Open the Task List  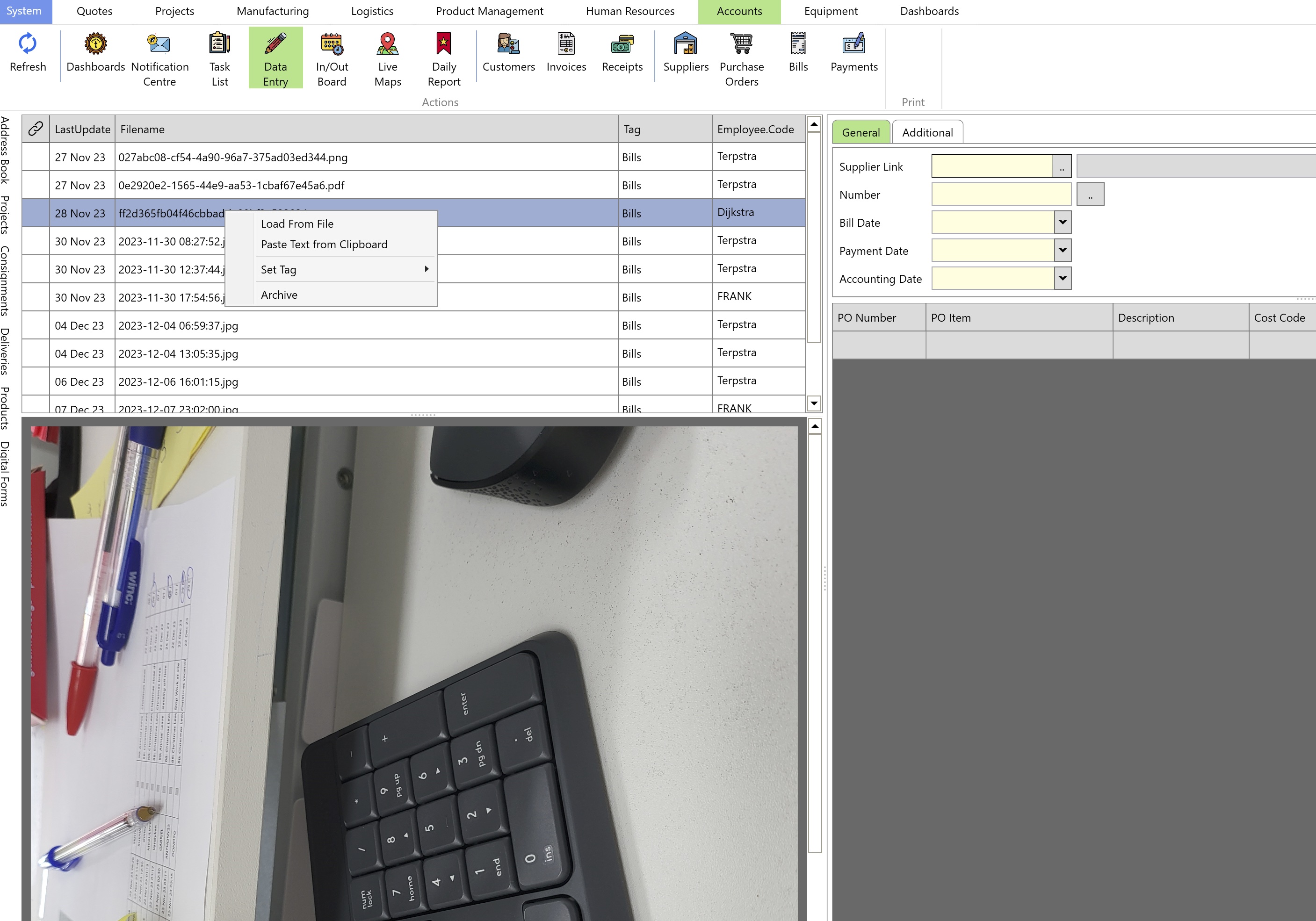coord(219,58)
